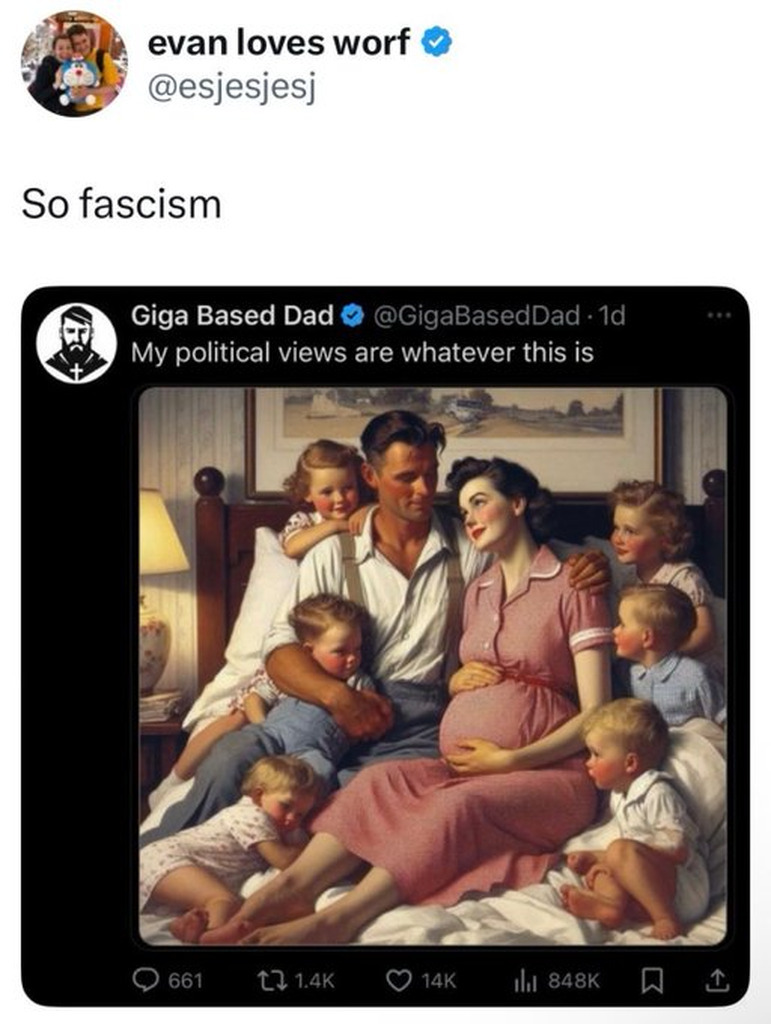Open Giga Based Dad's bearded avatar

click(77, 342)
